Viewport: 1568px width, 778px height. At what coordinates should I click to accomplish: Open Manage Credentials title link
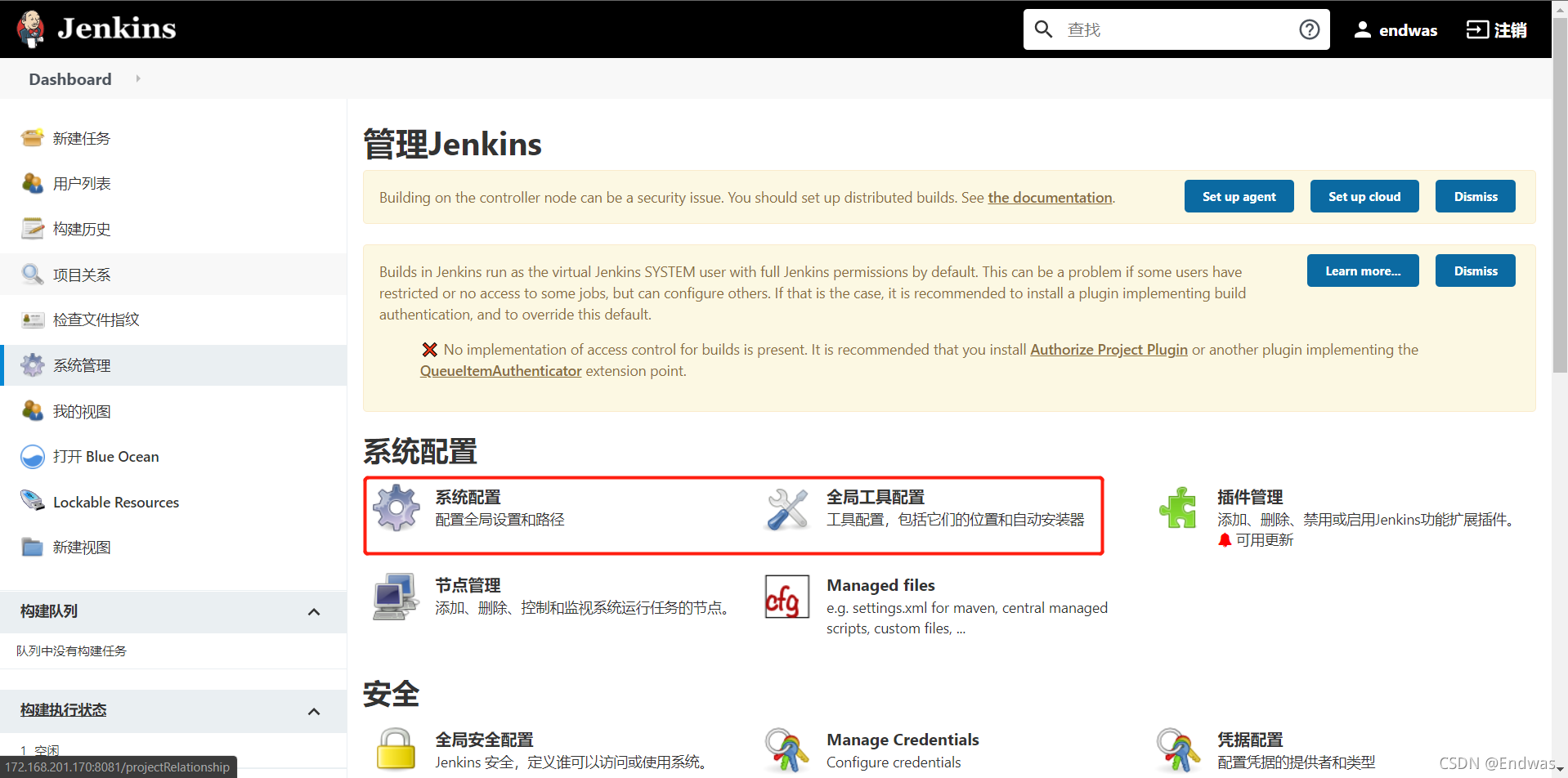pos(903,740)
